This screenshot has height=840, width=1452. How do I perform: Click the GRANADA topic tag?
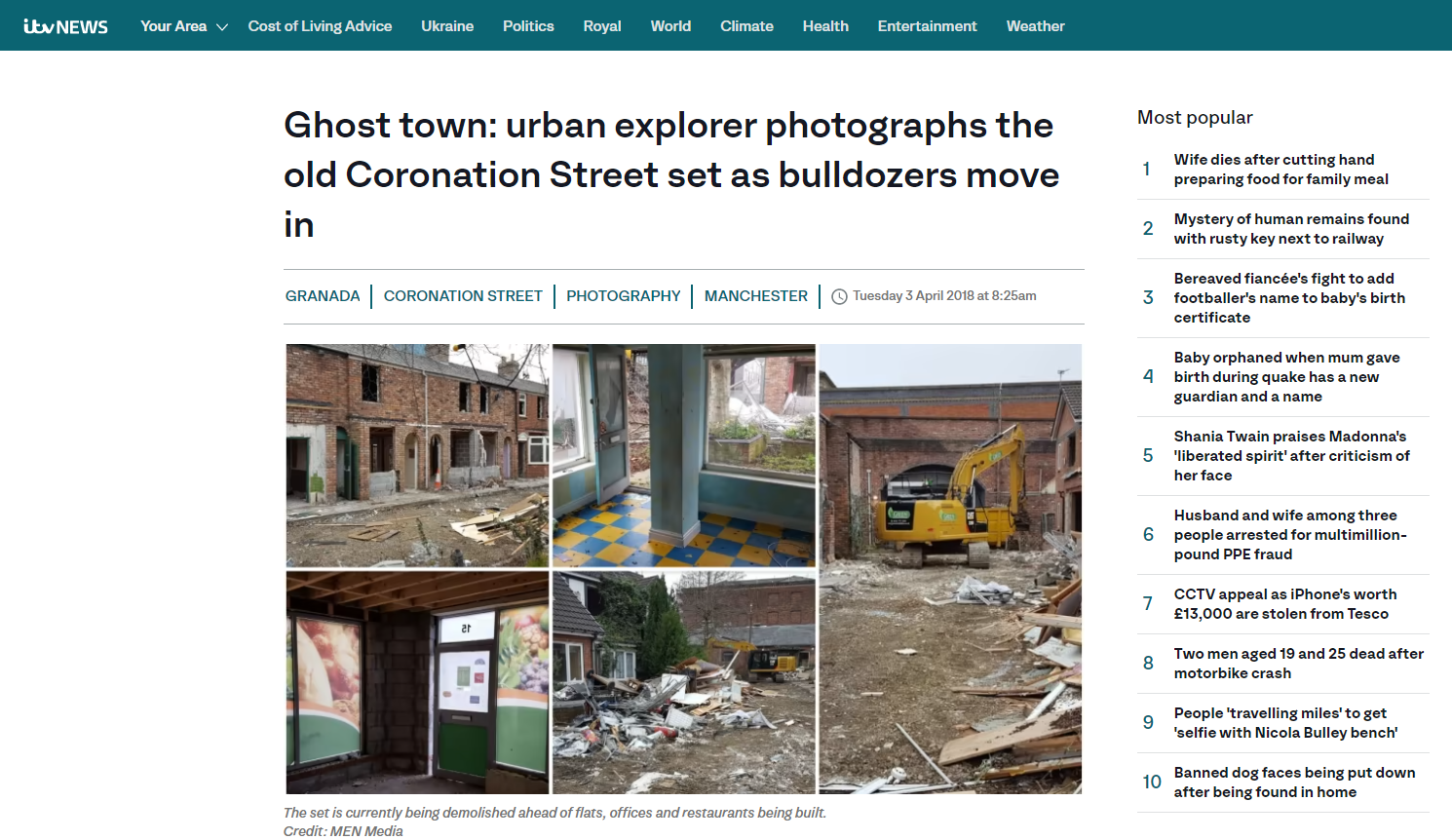pos(323,296)
